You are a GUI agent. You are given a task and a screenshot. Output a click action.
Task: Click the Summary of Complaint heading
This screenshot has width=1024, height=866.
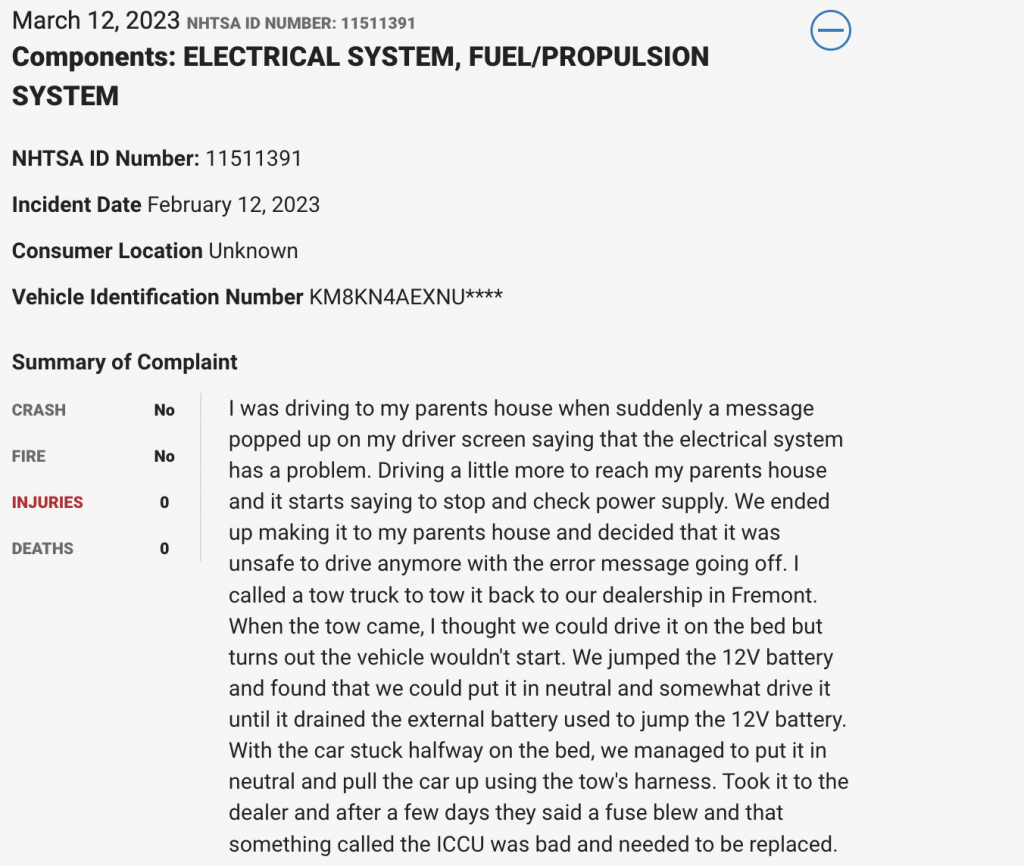[125, 362]
